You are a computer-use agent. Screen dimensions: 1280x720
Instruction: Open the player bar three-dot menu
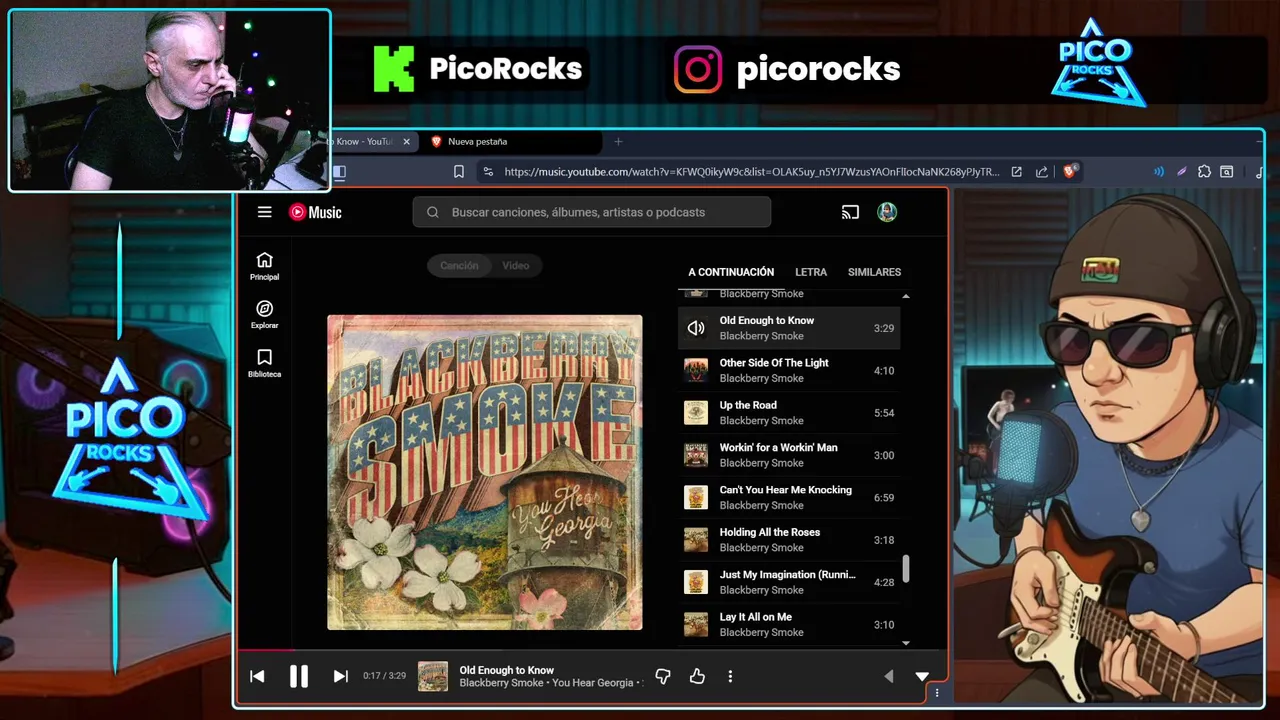(730, 677)
